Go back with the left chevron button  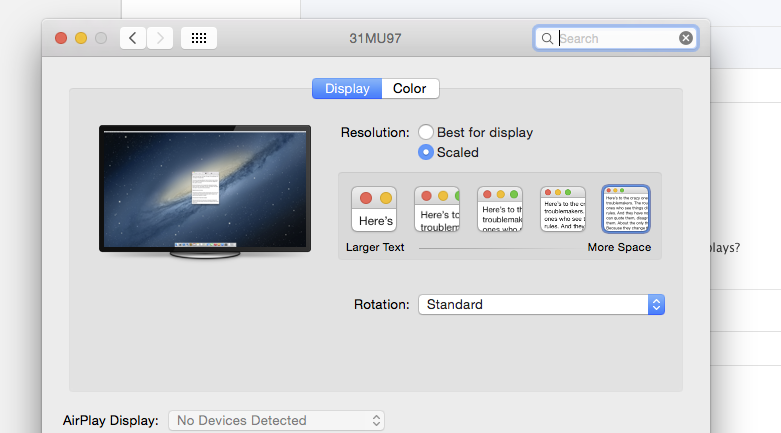(132, 38)
